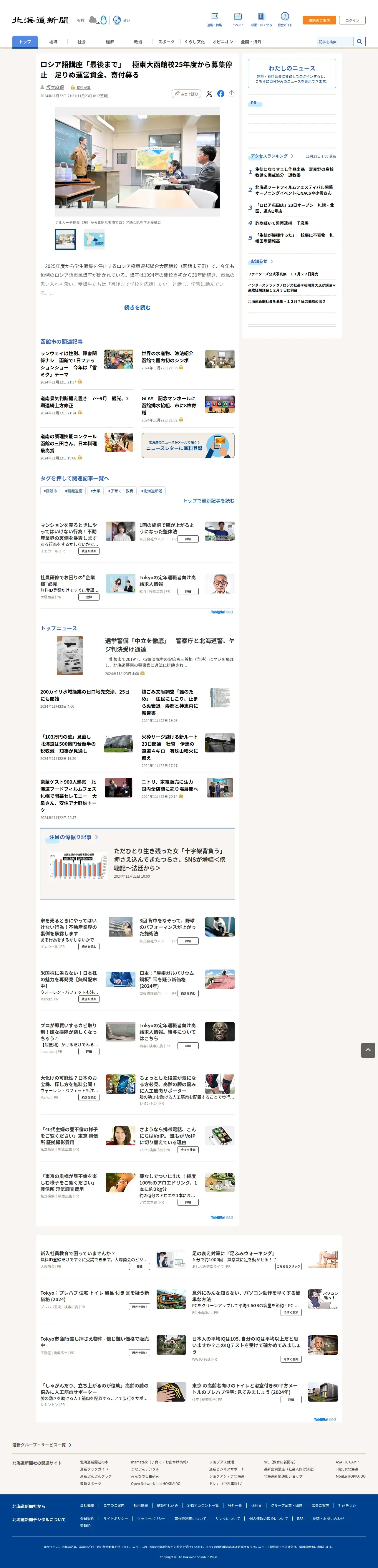Open the スポーツ navigation tab
Image resolution: width=378 pixels, height=1568 pixels.
pos(166,42)
